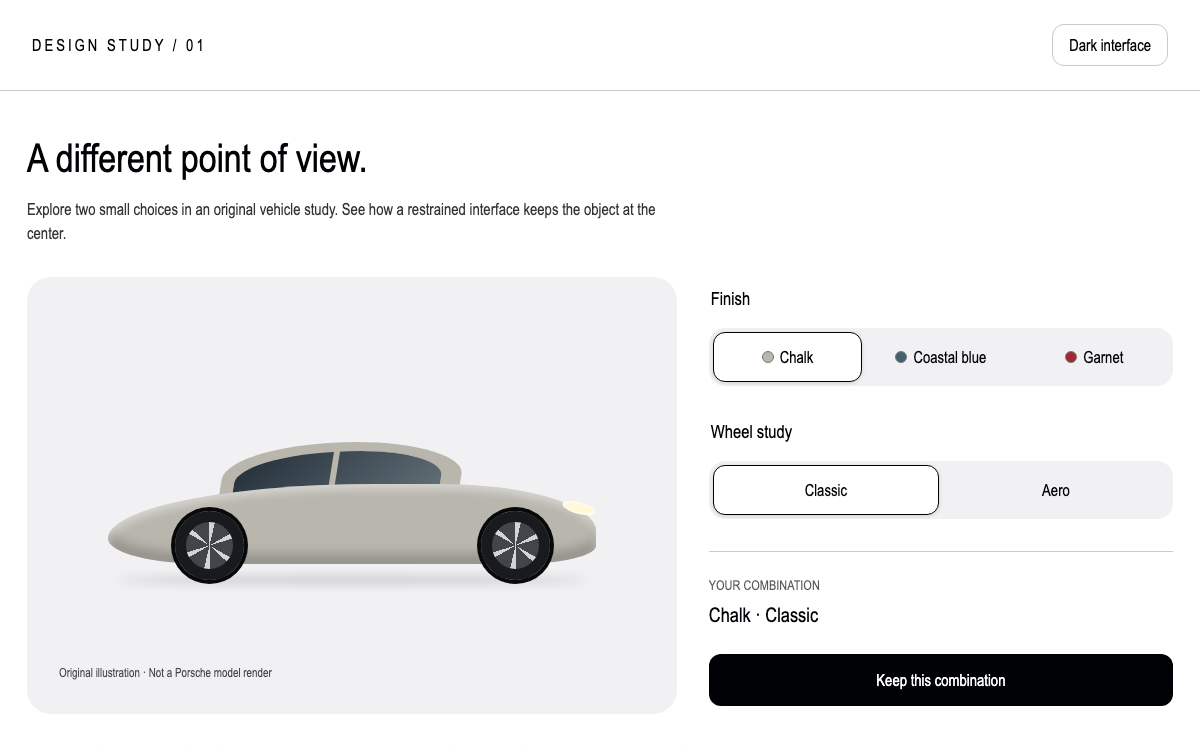Image resolution: width=1200 pixels, height=750 pixels.
Task: Click the DESIGN STUDY / 01 title
Action: (x=118, y=45)
